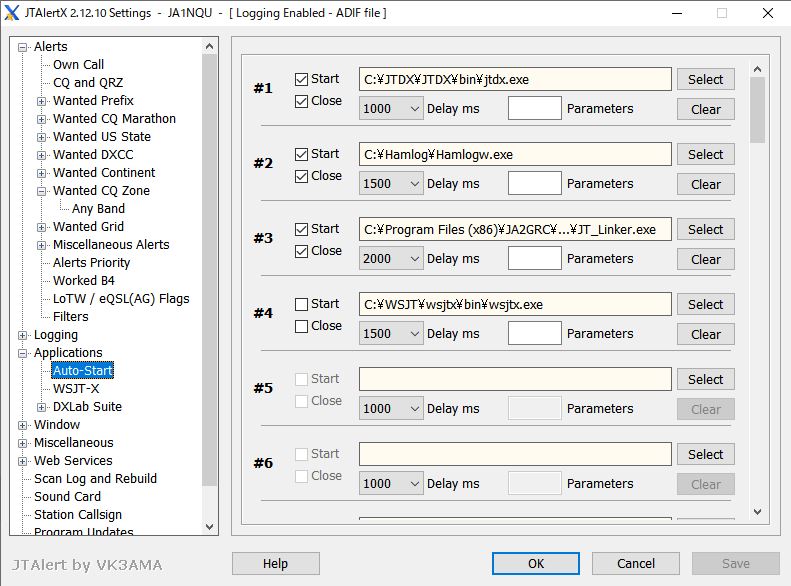The height and width of the screenshot is (586, 791).
Task: Click the Parameters field for entry #3
Action: click(x=534, y=259)
